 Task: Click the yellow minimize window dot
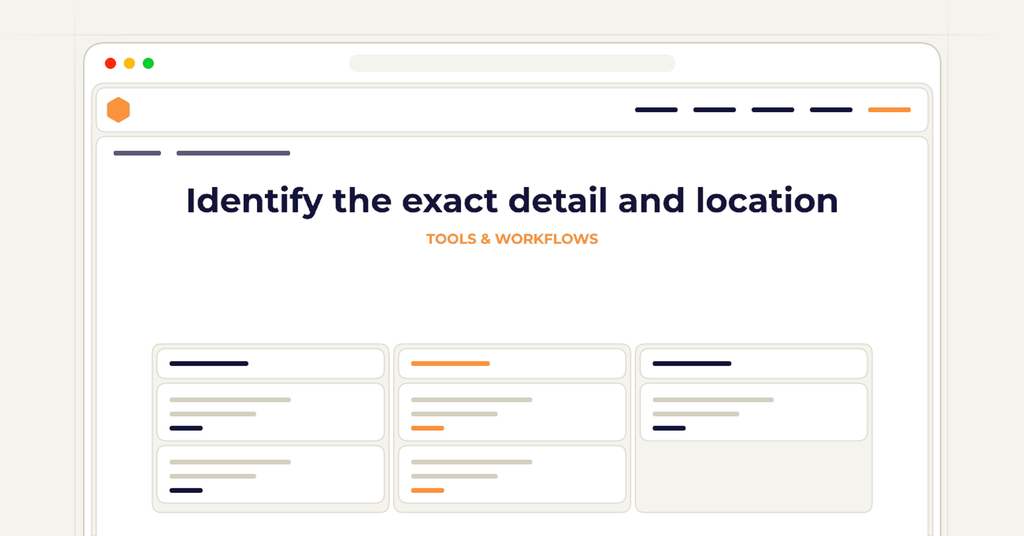(x=129, y=63)
